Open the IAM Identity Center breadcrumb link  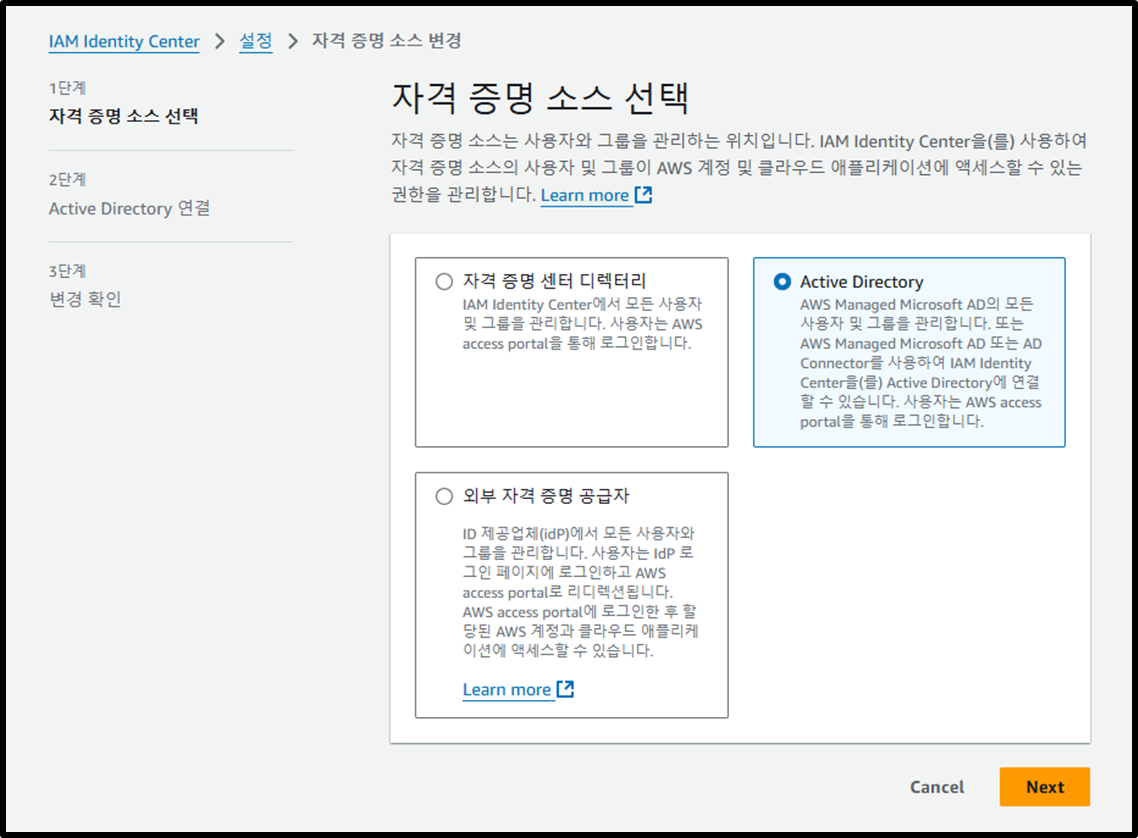pos(124,41)
